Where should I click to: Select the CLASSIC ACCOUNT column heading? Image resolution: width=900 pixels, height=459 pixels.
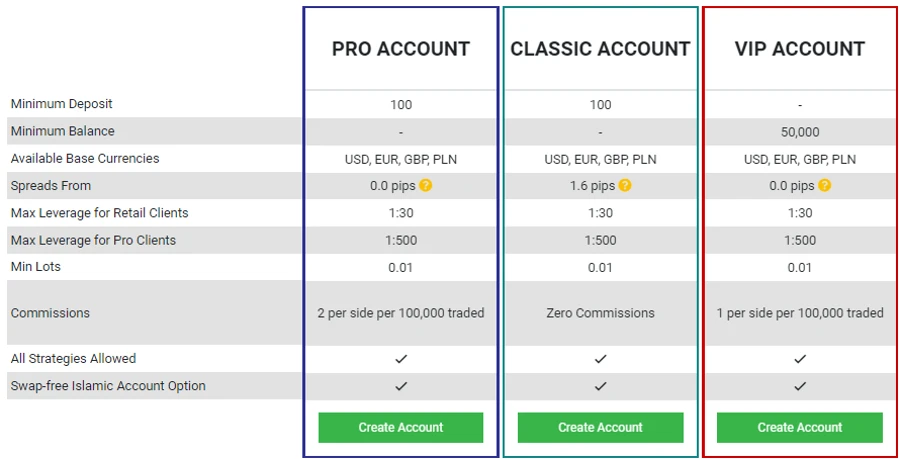tap(600, 49)
